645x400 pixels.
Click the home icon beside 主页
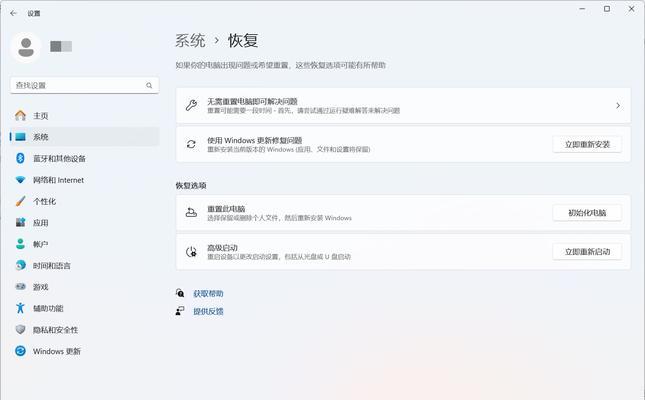[20, 116]
